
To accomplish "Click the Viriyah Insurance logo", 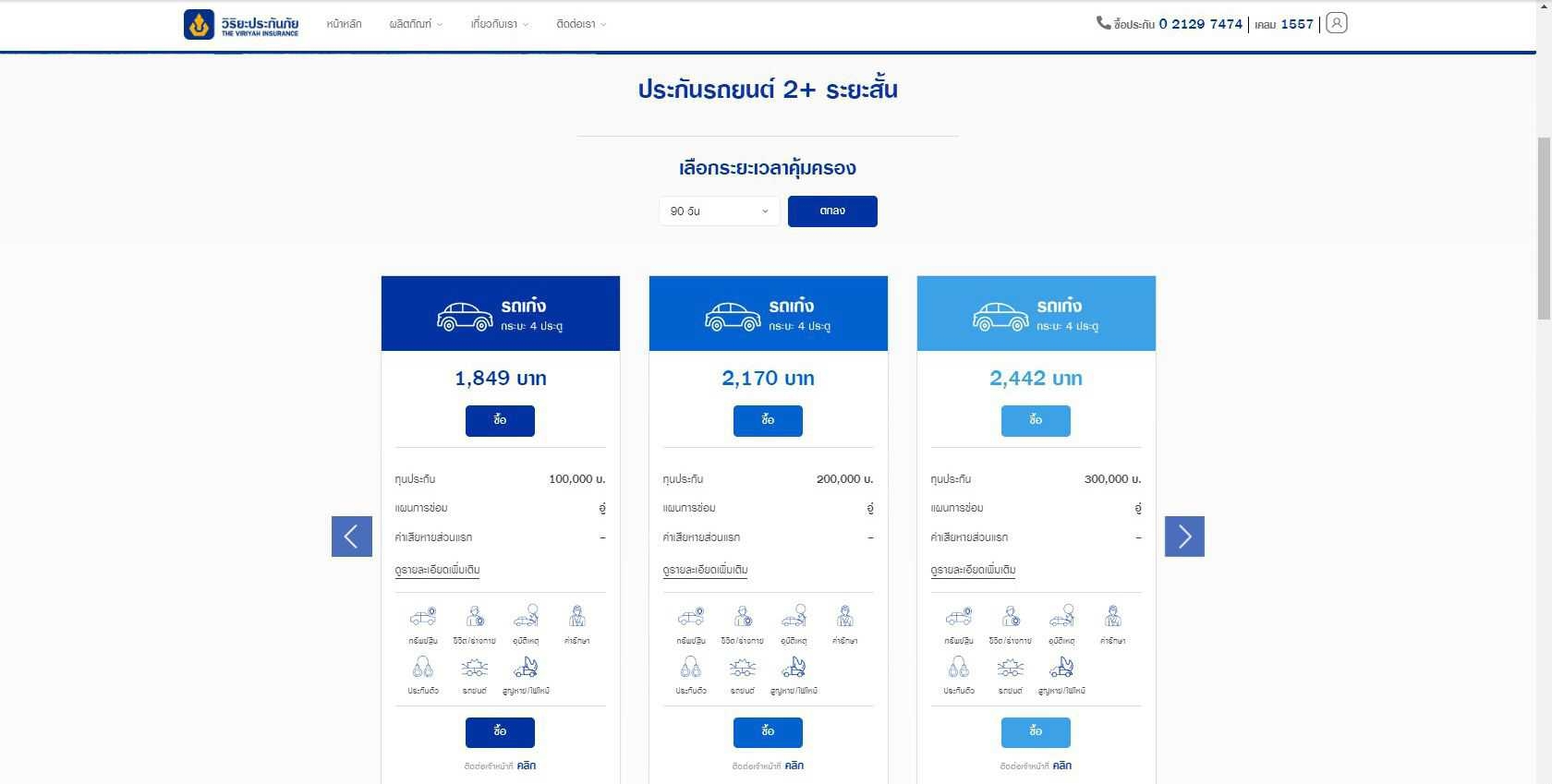I will 241,25.
